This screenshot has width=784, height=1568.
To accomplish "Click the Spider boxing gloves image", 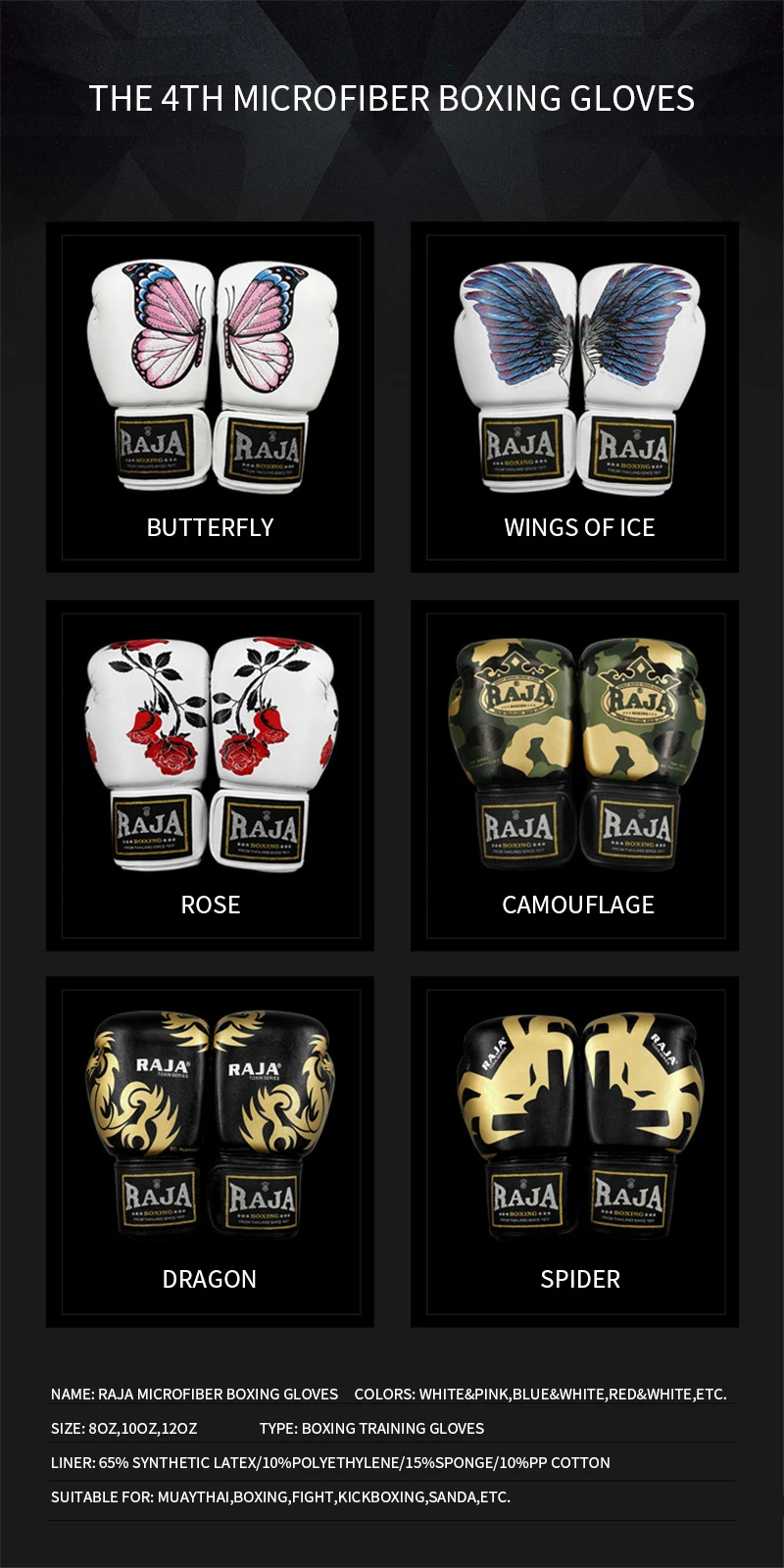I will (x=579, y=1127).
